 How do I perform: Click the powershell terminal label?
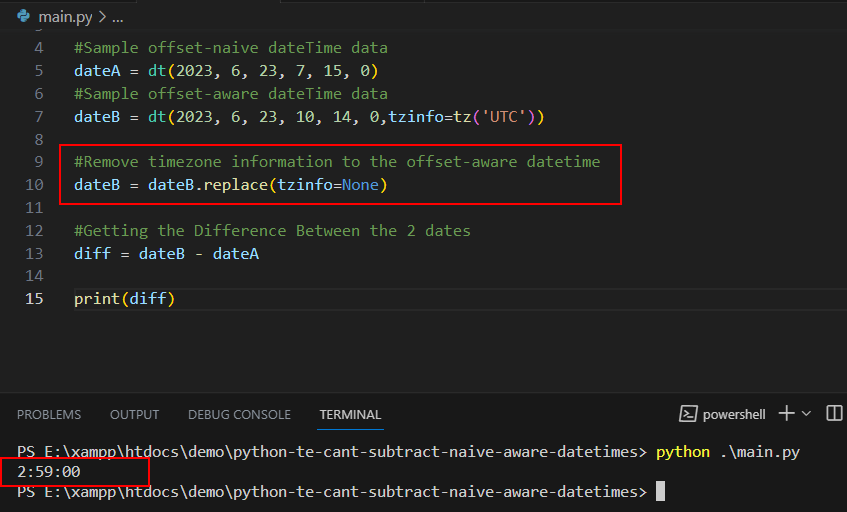click(x=734, y=414)
